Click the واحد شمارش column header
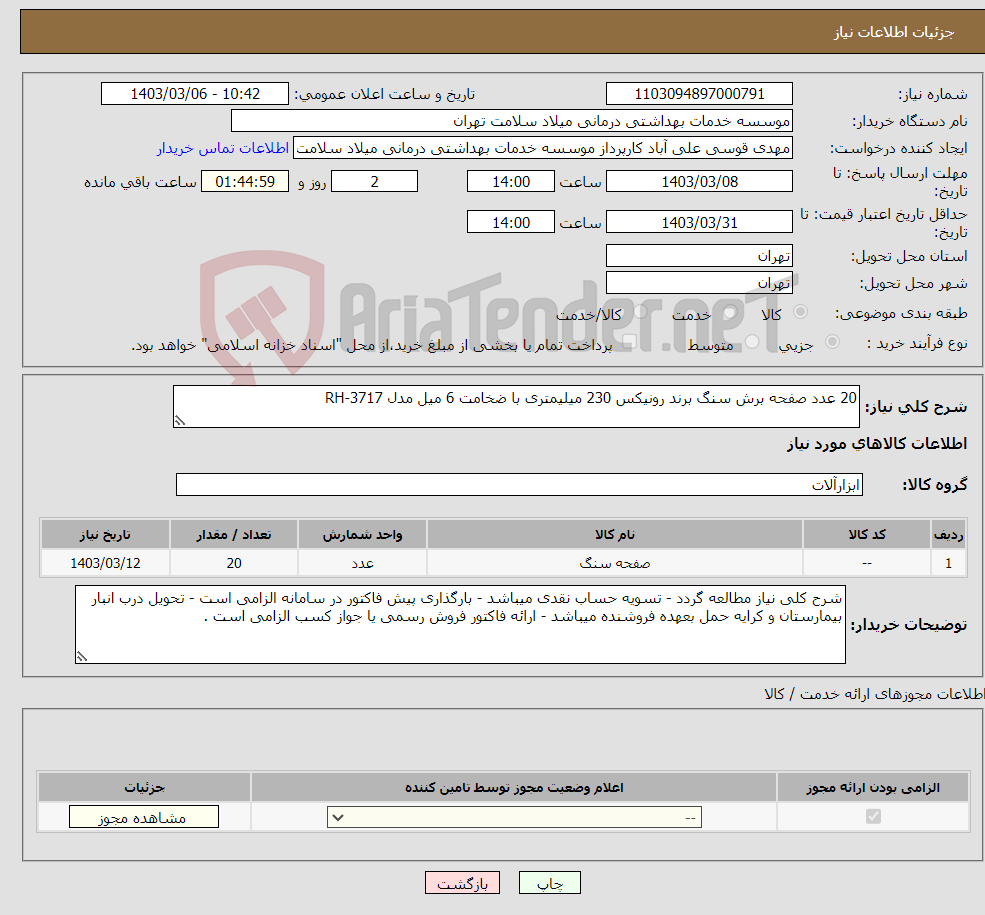985x915 pixels. tap(362, 534)
